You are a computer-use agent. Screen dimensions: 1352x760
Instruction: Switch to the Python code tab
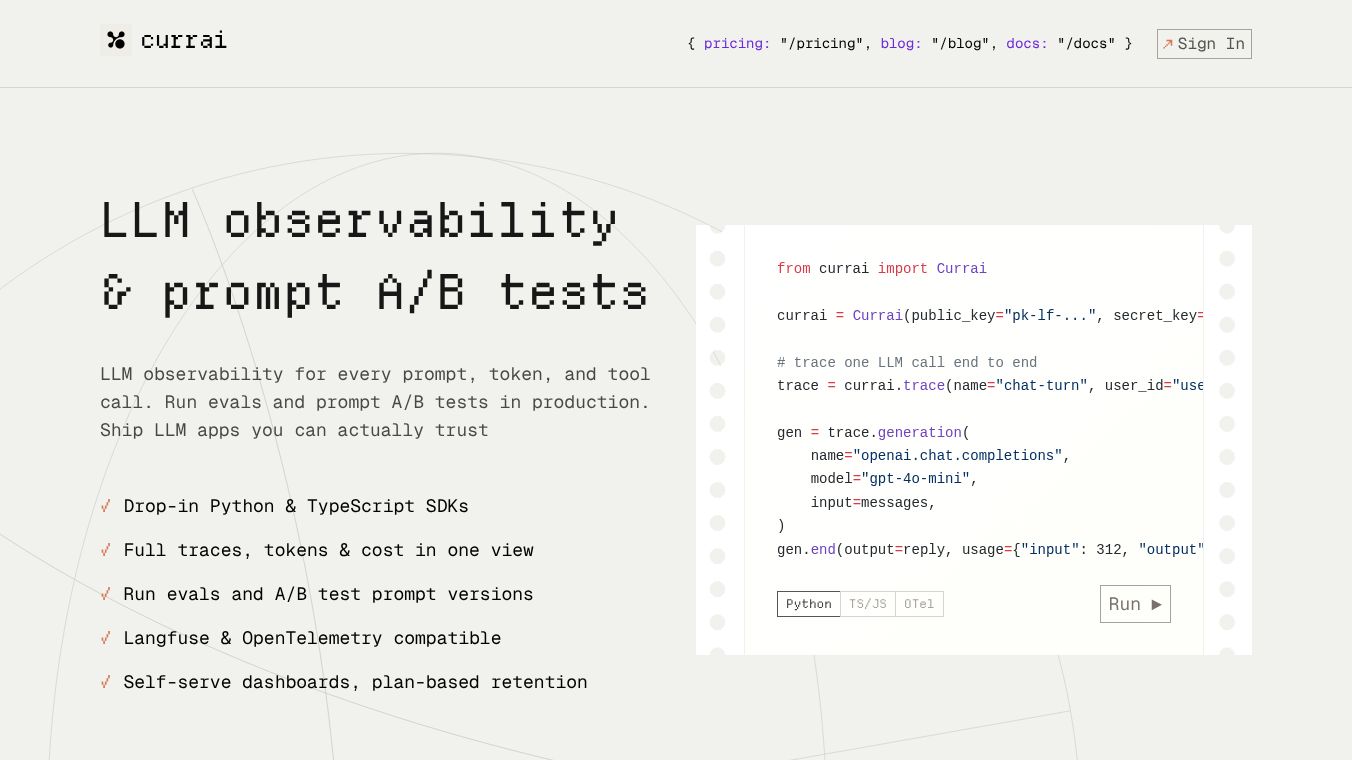tap(809, 604)
